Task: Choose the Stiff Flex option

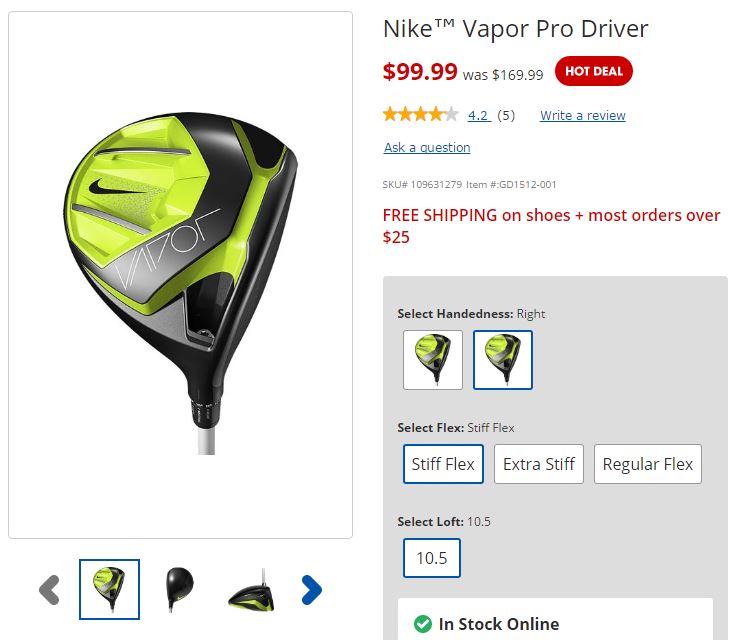Action: [x=443, y=464]
